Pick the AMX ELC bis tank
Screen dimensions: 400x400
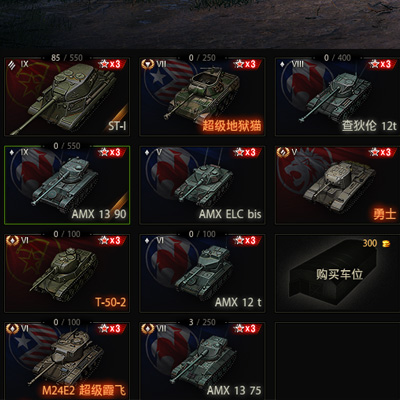tap(202, 185)
